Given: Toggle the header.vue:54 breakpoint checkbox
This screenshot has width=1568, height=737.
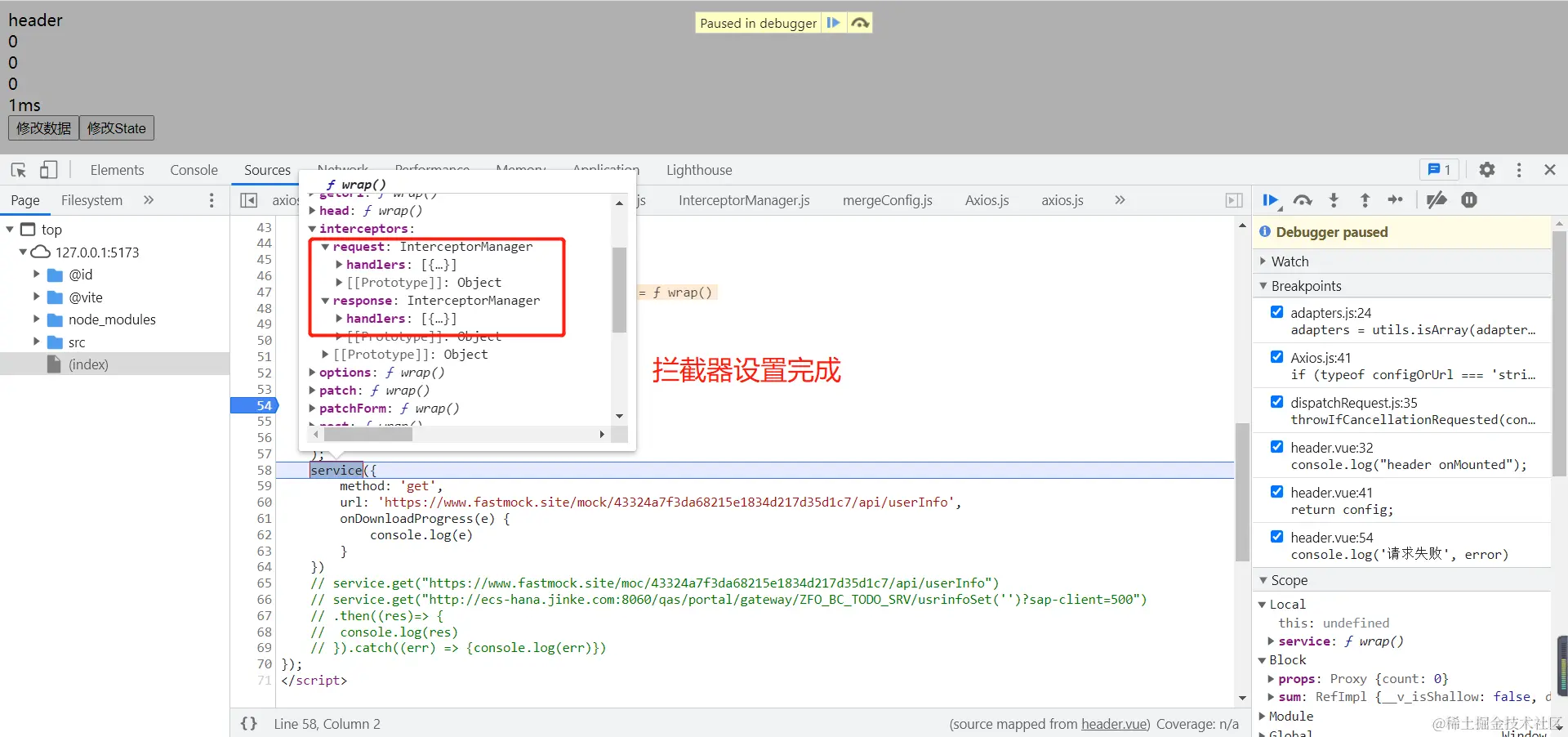Looking at the screenshot, I should [1277, 537].
